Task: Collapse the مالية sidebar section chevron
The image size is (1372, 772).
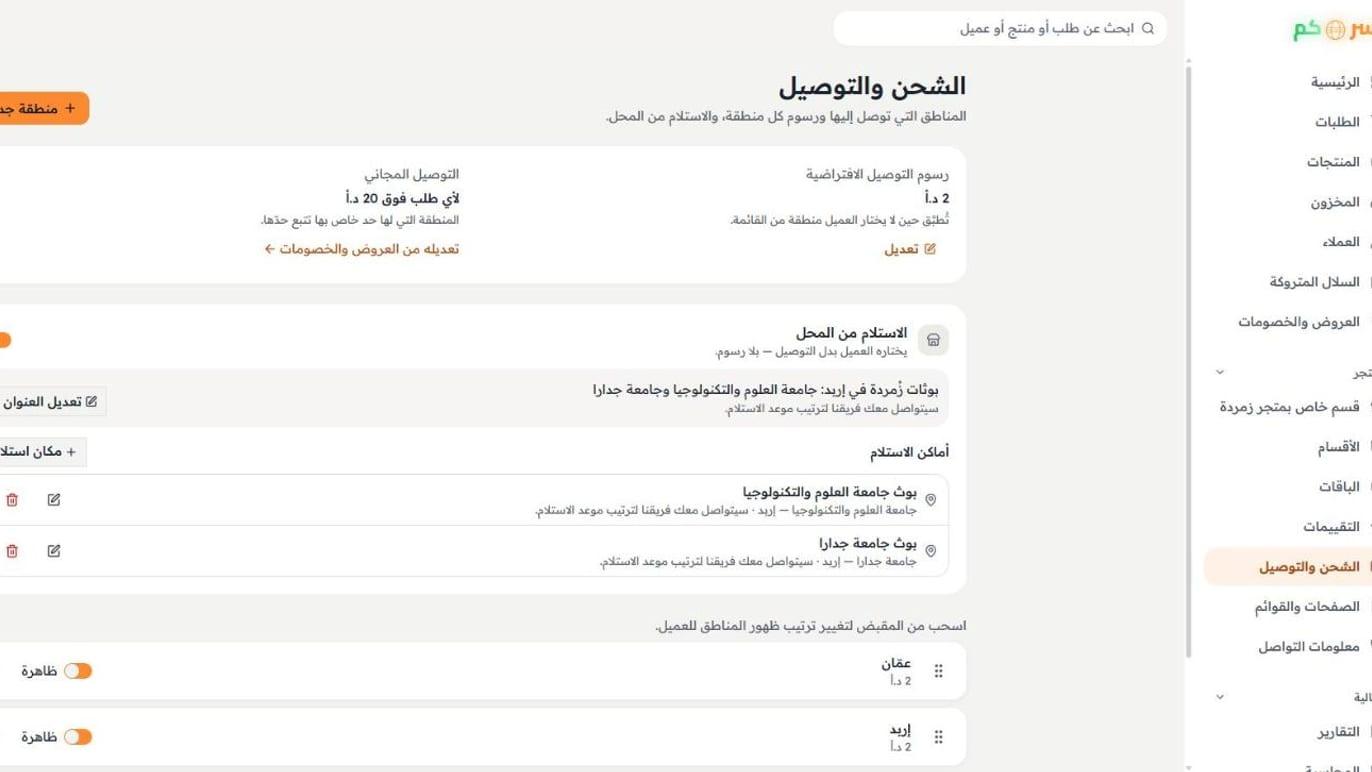Action: 1220,697
